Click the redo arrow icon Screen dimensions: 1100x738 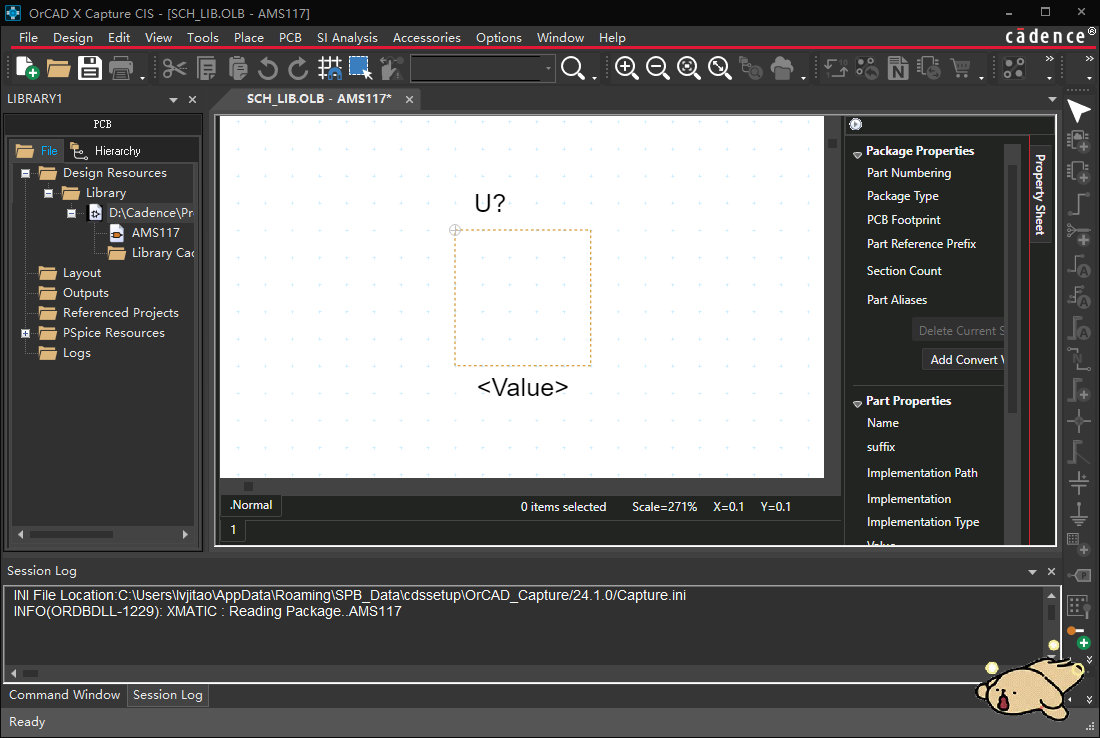[298, 68]
